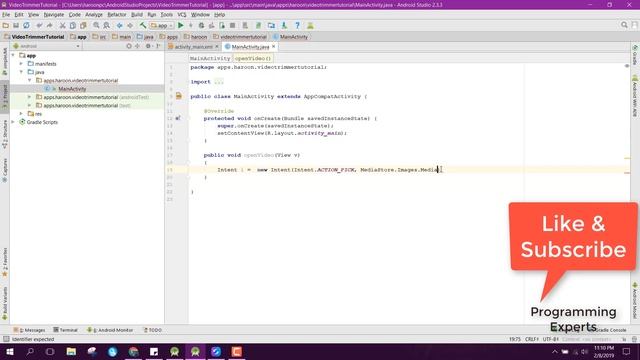Expand the androidTest package node
The image size is (640, 360).
coord(29,97)
